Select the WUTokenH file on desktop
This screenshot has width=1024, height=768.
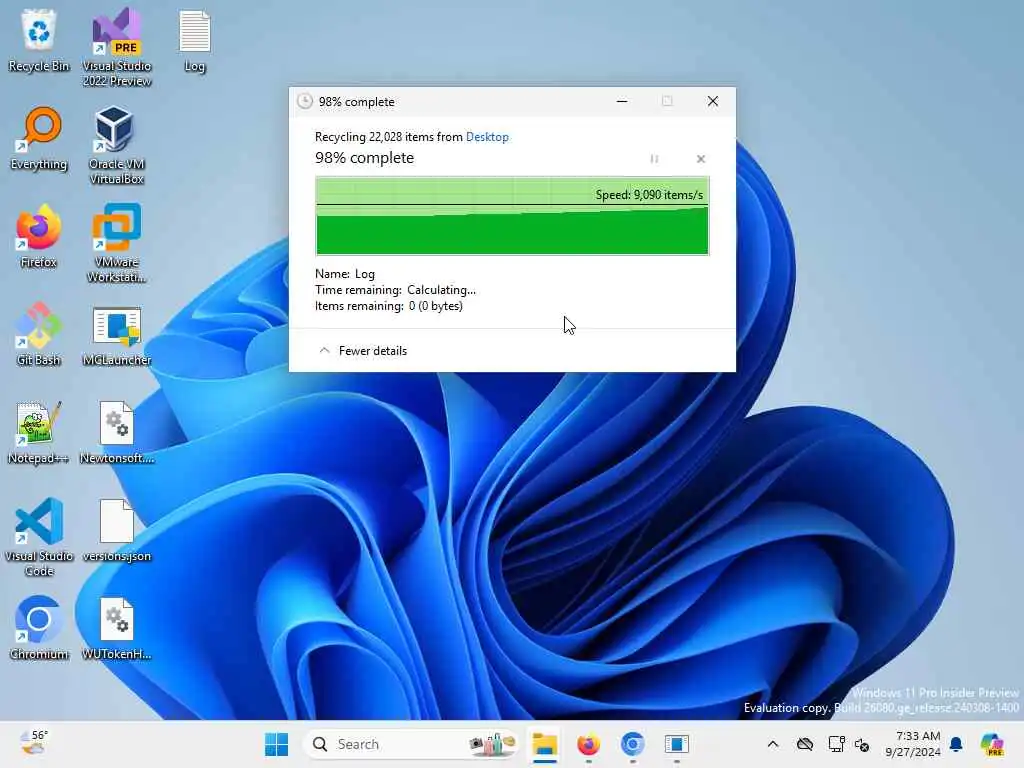(117, 628)
